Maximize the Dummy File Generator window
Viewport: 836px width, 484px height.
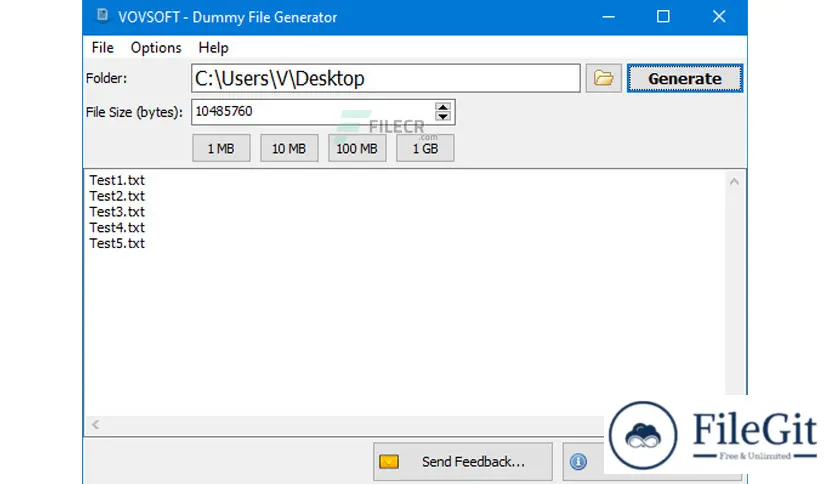(x=663, y=17)
